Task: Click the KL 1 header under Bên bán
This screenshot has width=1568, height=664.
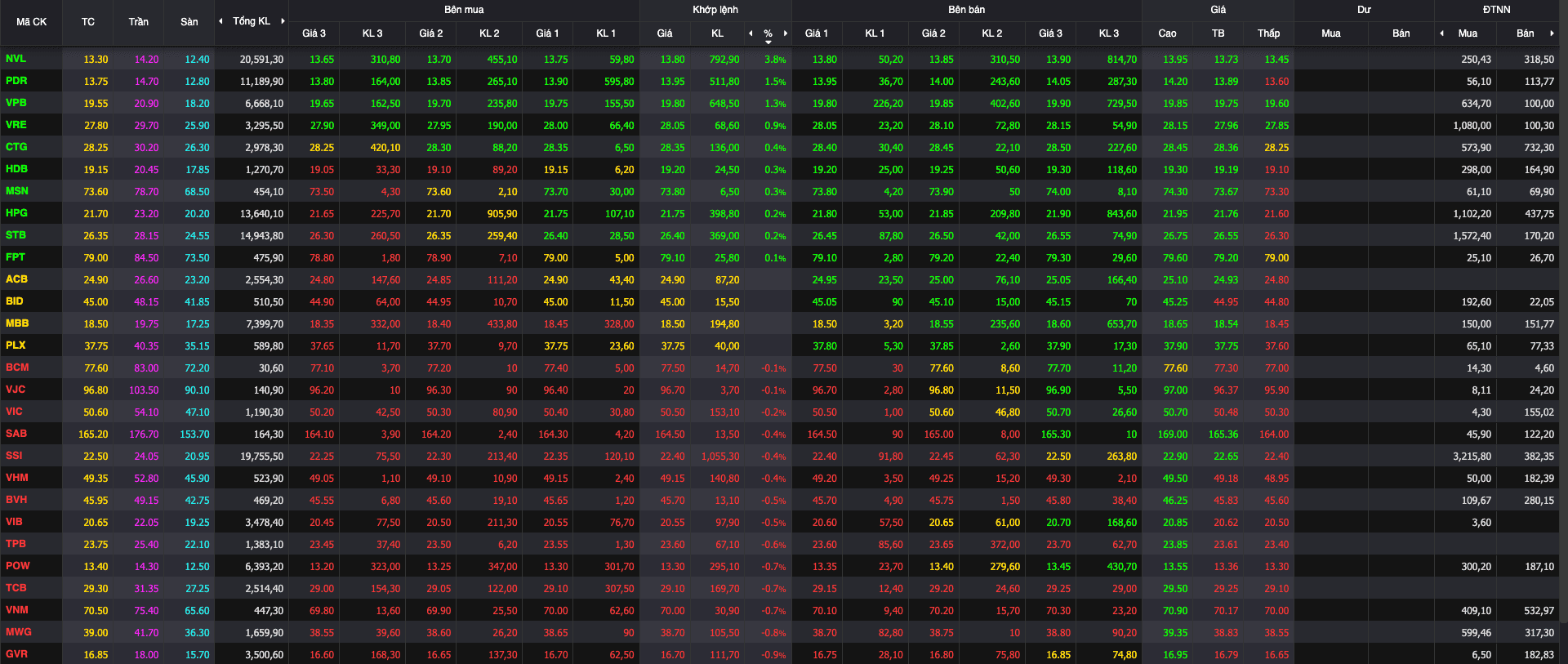Action: pos(875,33)
